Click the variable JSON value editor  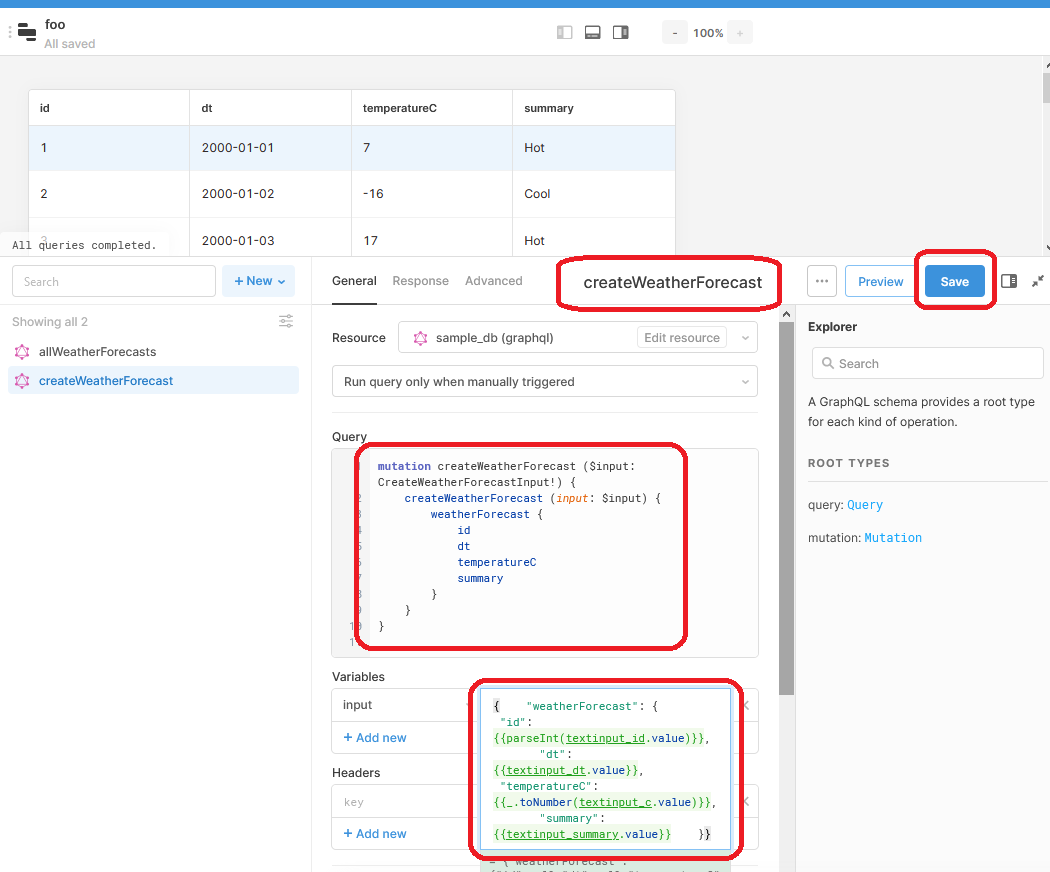(x=605, y=769)
